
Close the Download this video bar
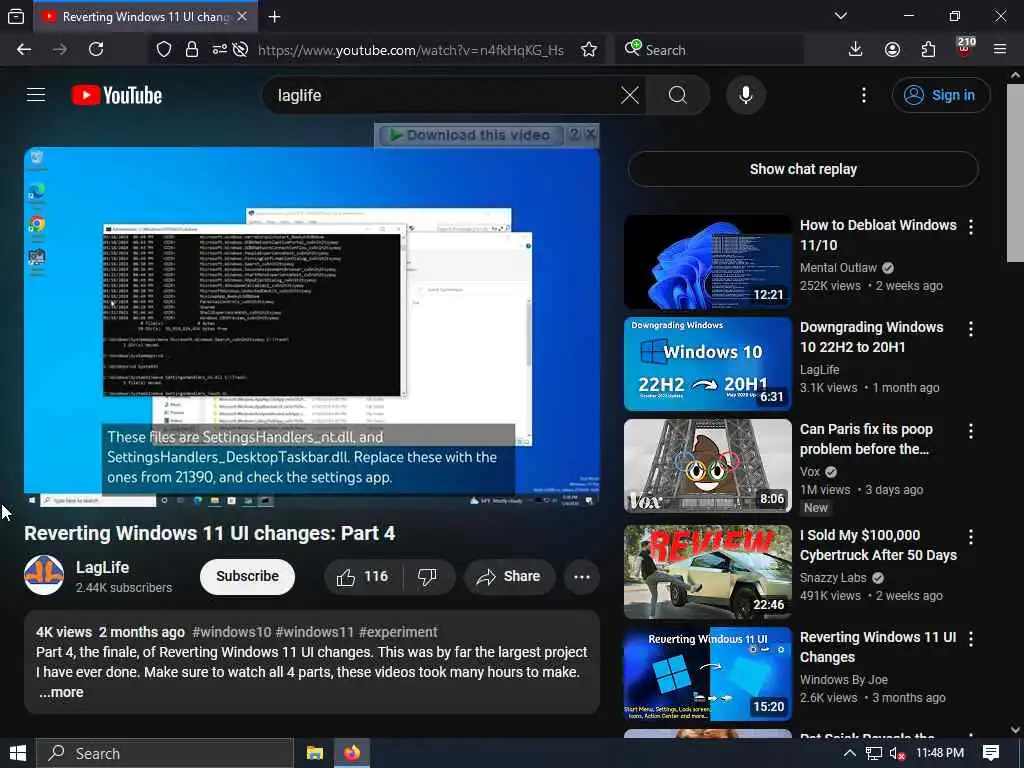pyautogui.click(x=590, y=135)
